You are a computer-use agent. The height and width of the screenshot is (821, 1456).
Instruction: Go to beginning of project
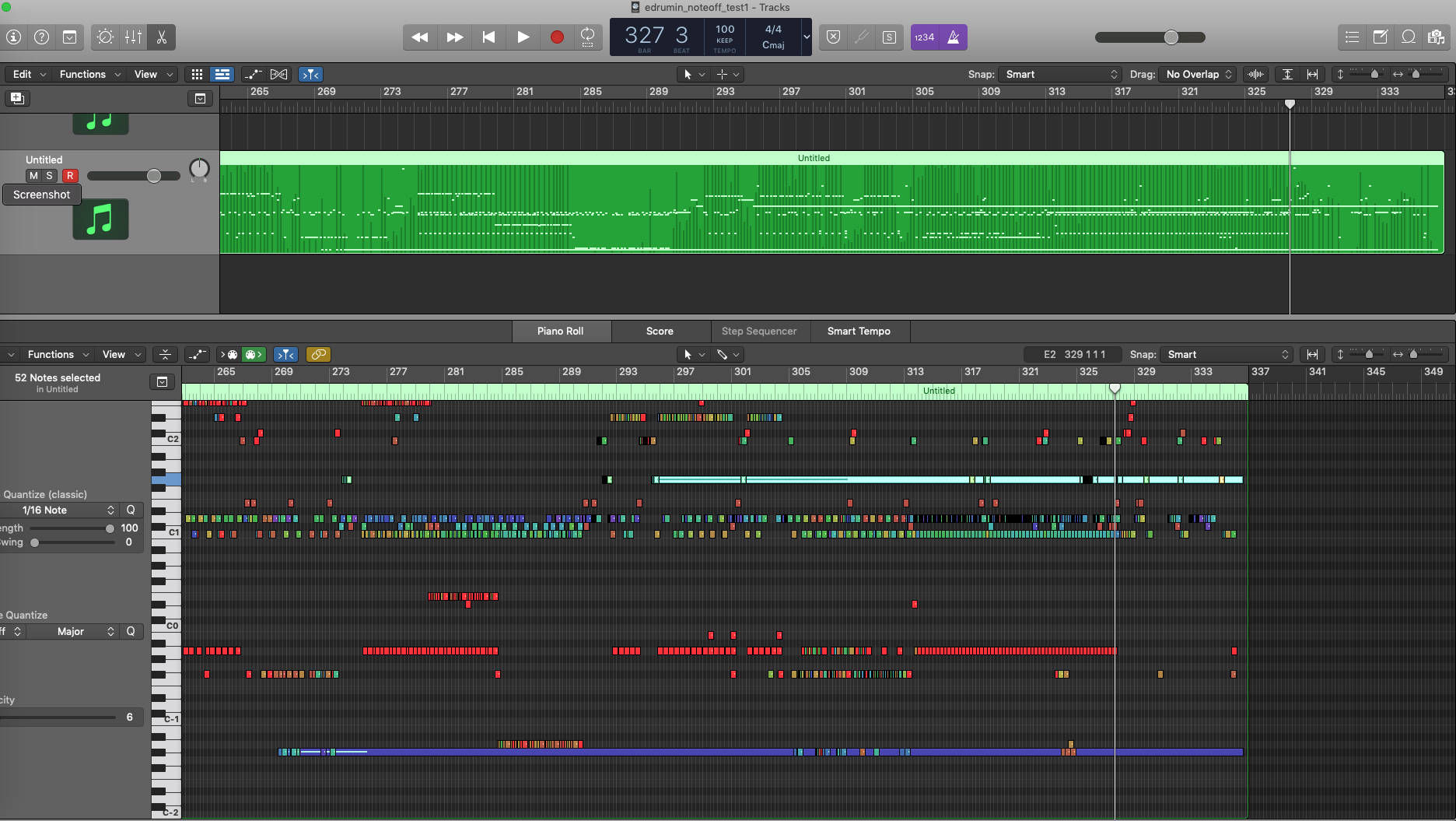click(x=488, y=37)
